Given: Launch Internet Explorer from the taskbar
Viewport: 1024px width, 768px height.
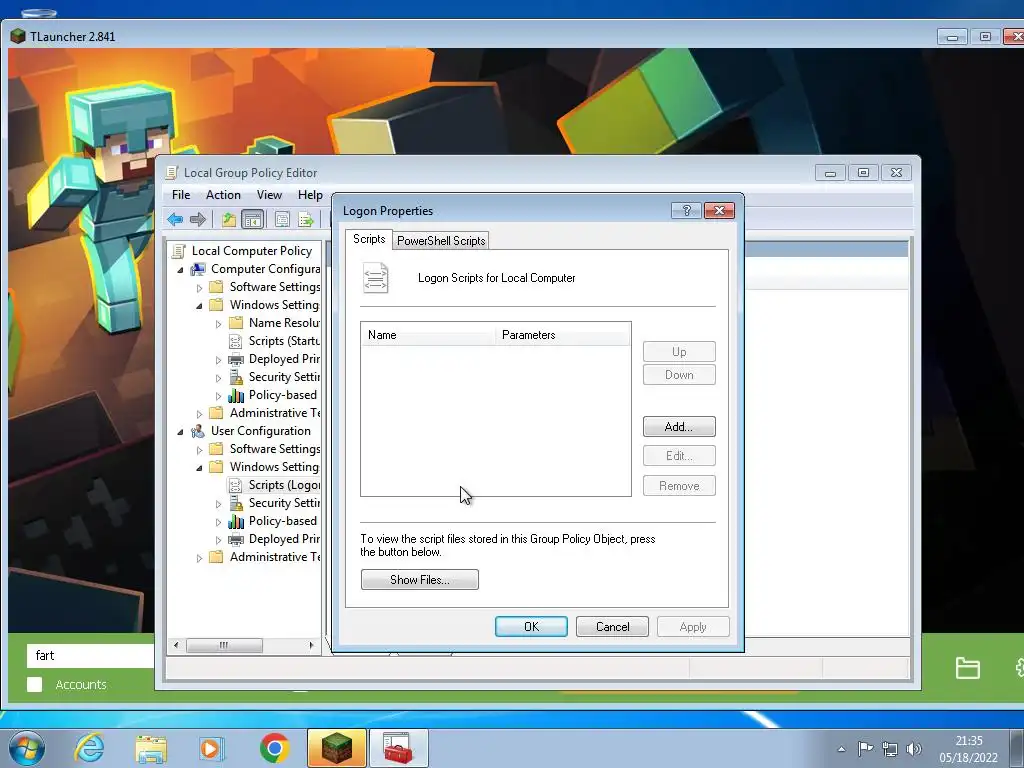Looking at the screenshot, I should [x=89, y=748].
